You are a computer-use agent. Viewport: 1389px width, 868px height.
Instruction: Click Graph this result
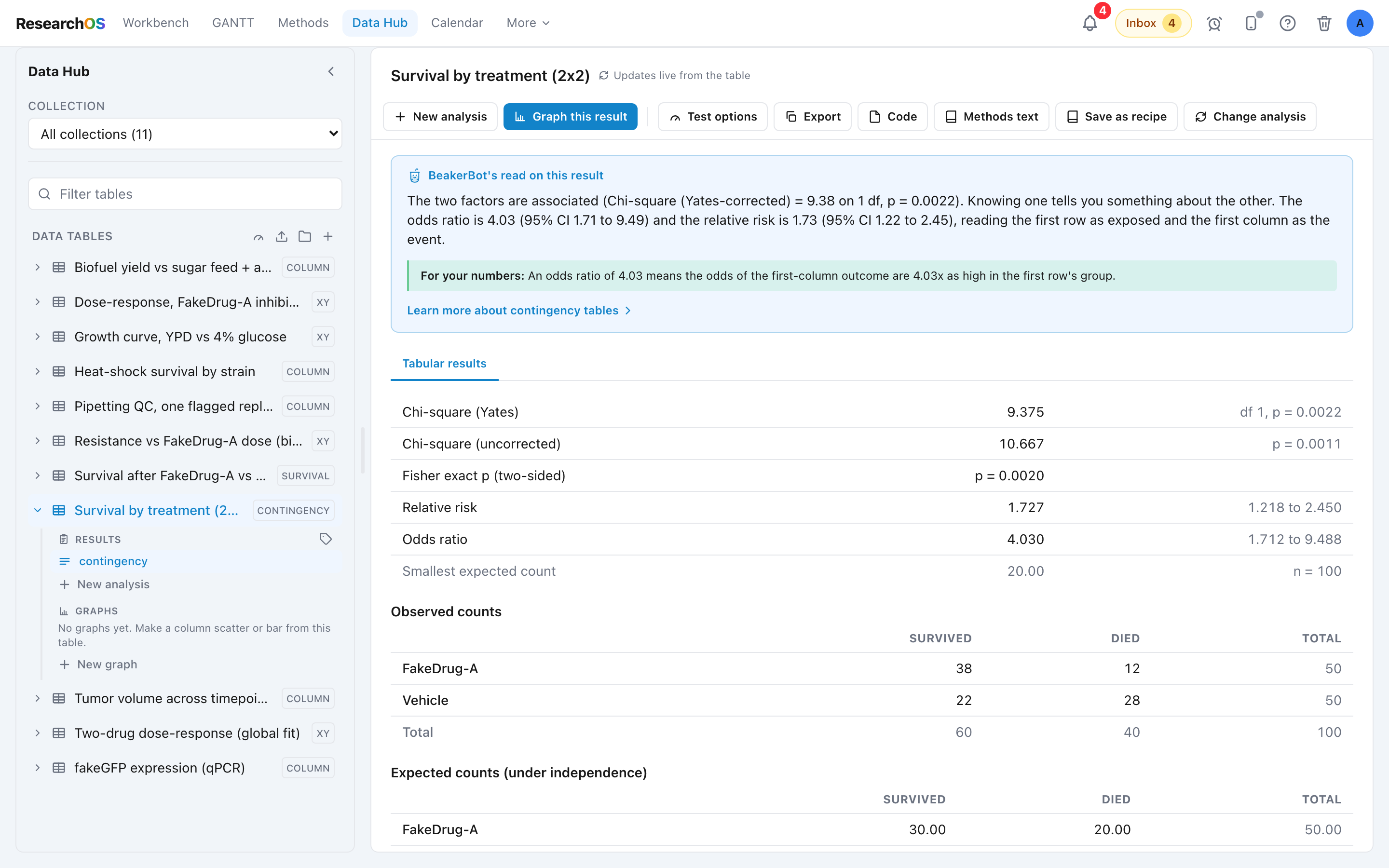tap(570, 117)
